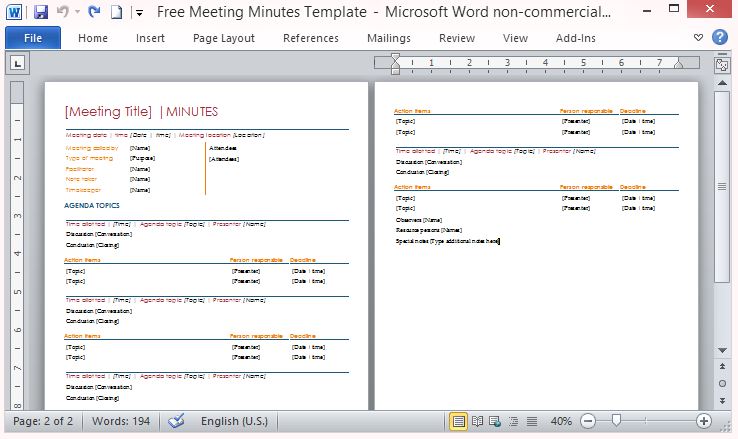Switch to Full Screen Reading view
The height and width of the screenshot is (439, 738).
(x=478, y=421)
